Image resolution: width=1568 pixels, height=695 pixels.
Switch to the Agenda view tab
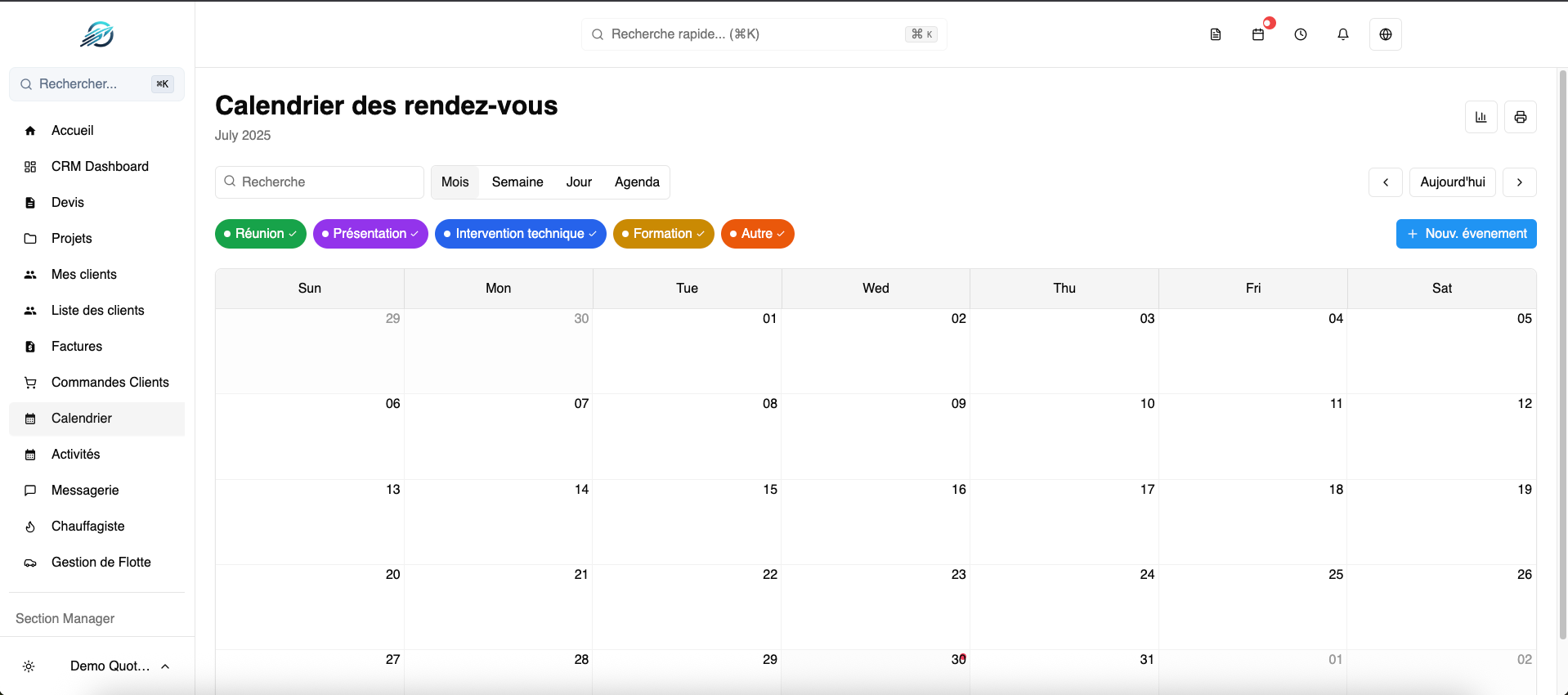pos(637,182)
